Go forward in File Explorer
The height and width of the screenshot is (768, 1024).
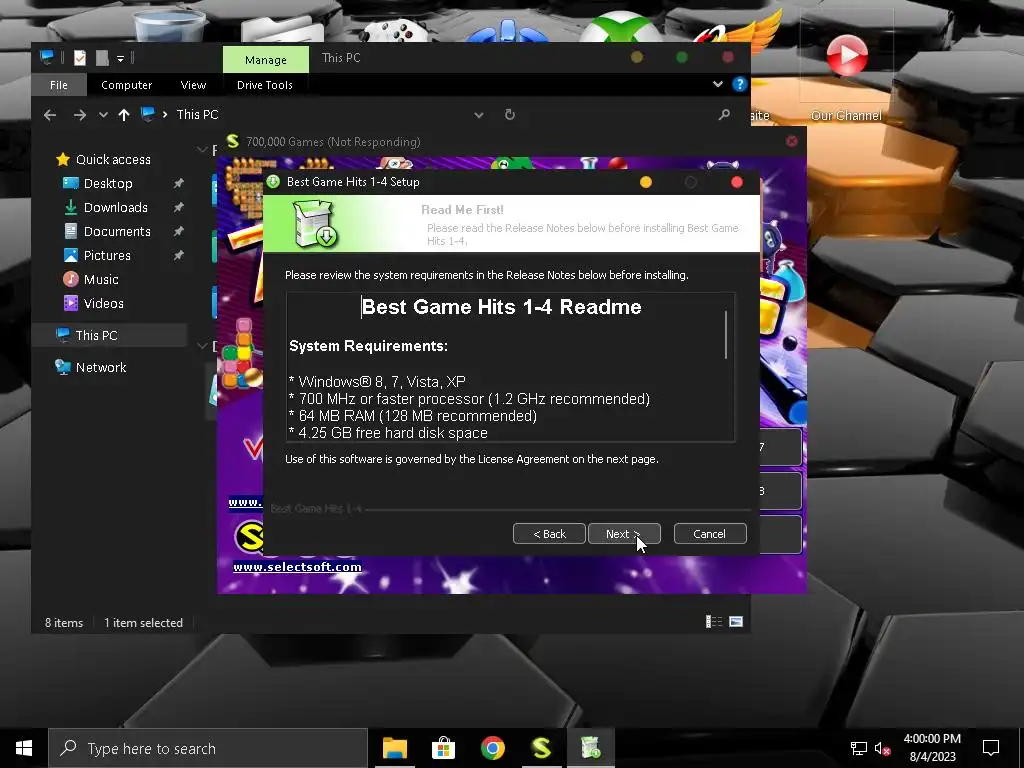click(80, 115)
